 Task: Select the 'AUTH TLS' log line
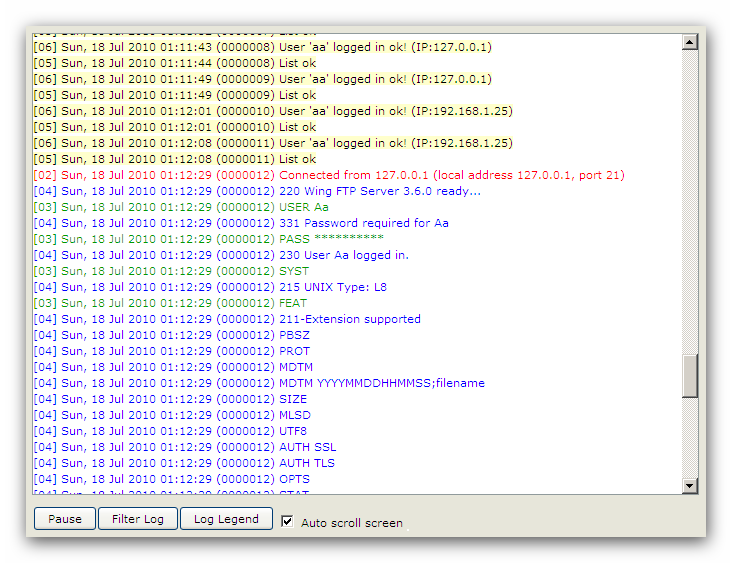click(184, 463)
